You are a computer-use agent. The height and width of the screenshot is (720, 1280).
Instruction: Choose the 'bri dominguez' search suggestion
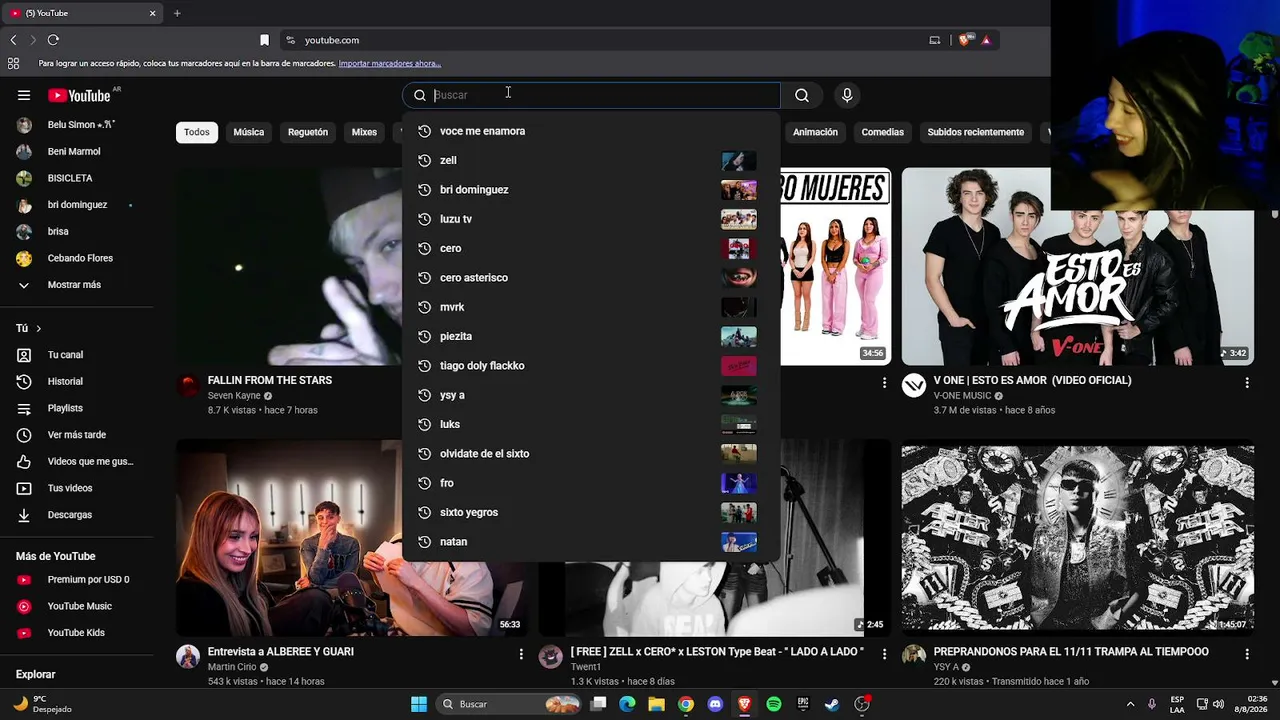[x=591, y=190]
